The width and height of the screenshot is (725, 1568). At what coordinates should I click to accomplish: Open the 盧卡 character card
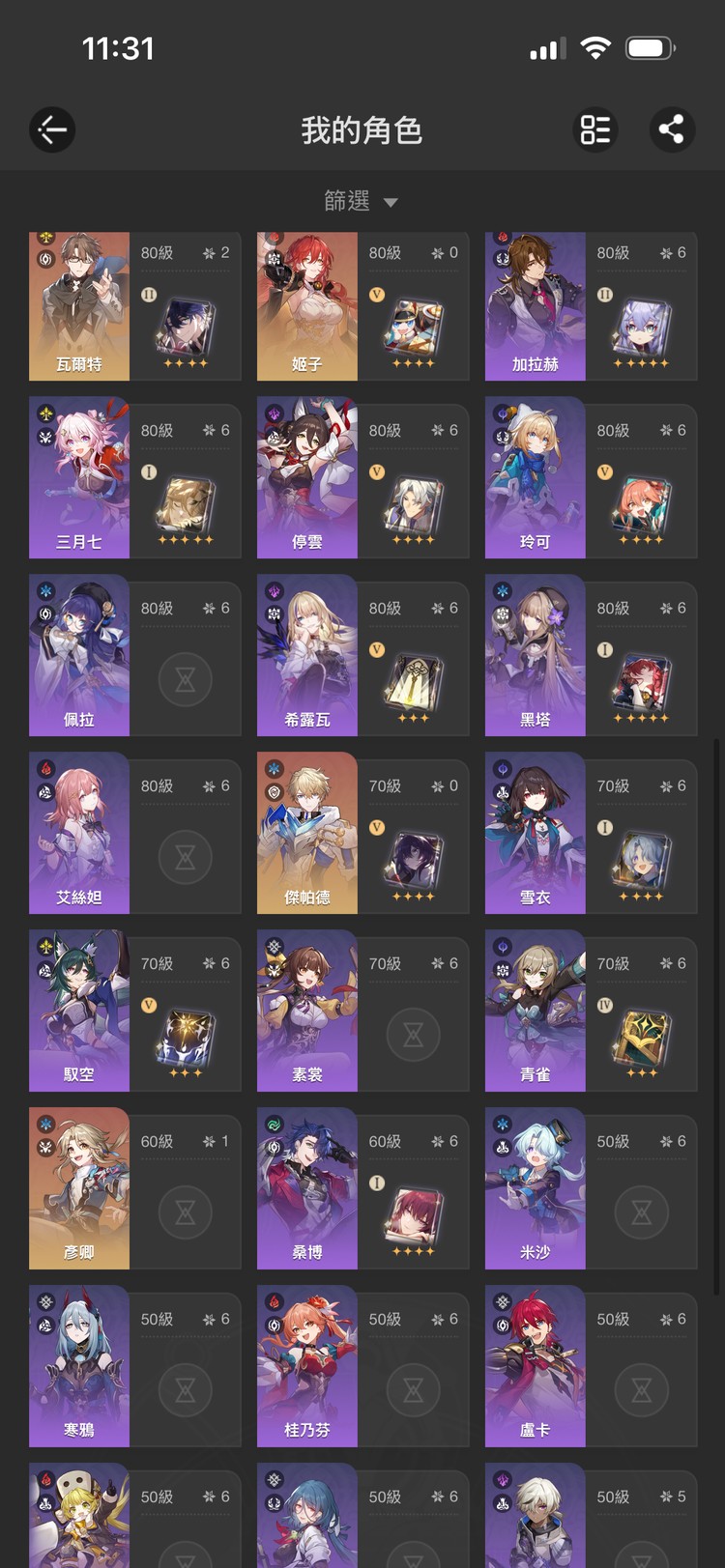(x=592, y=1366)
